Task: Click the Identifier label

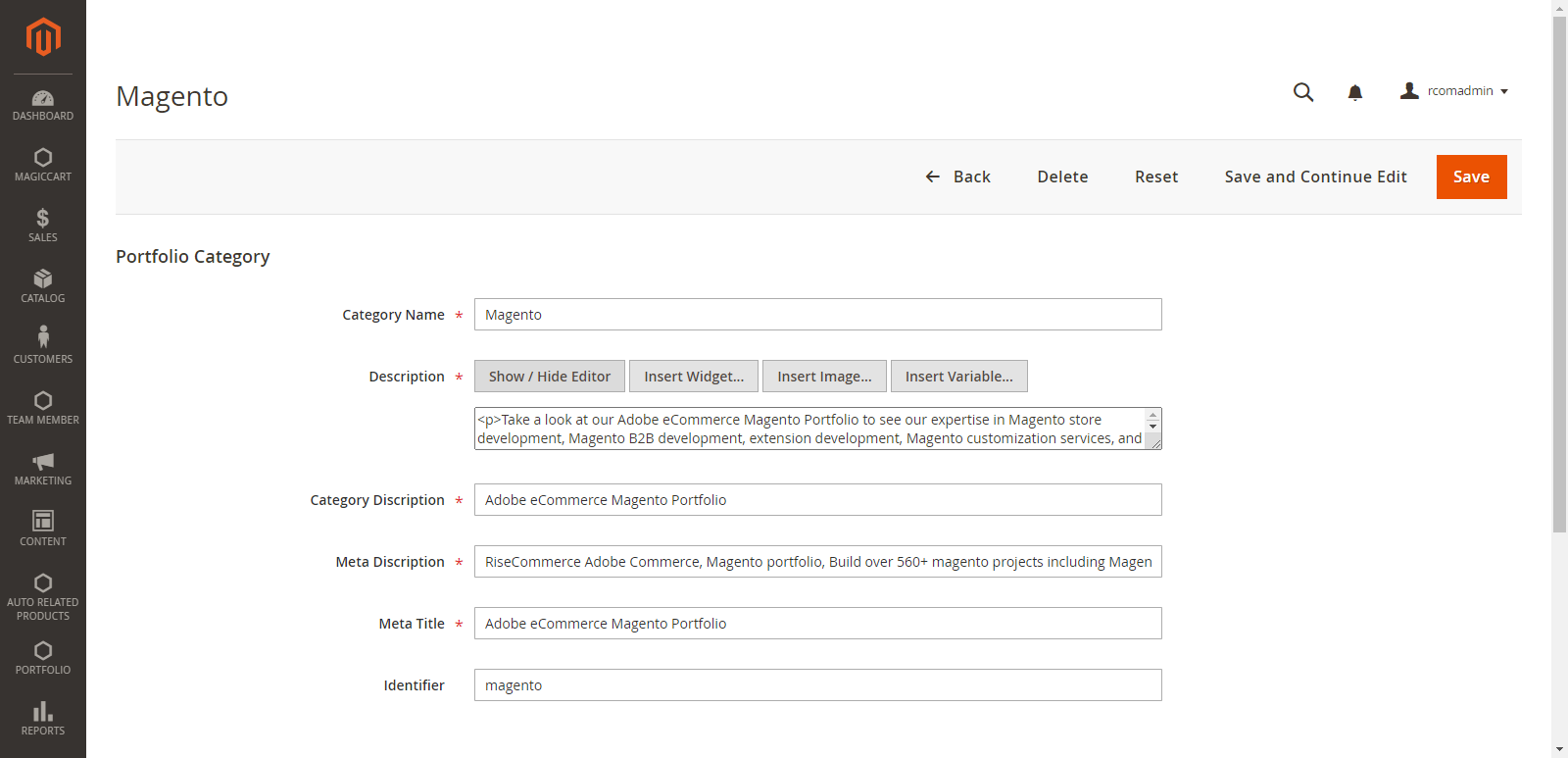Action: click(x=414, y=685)
